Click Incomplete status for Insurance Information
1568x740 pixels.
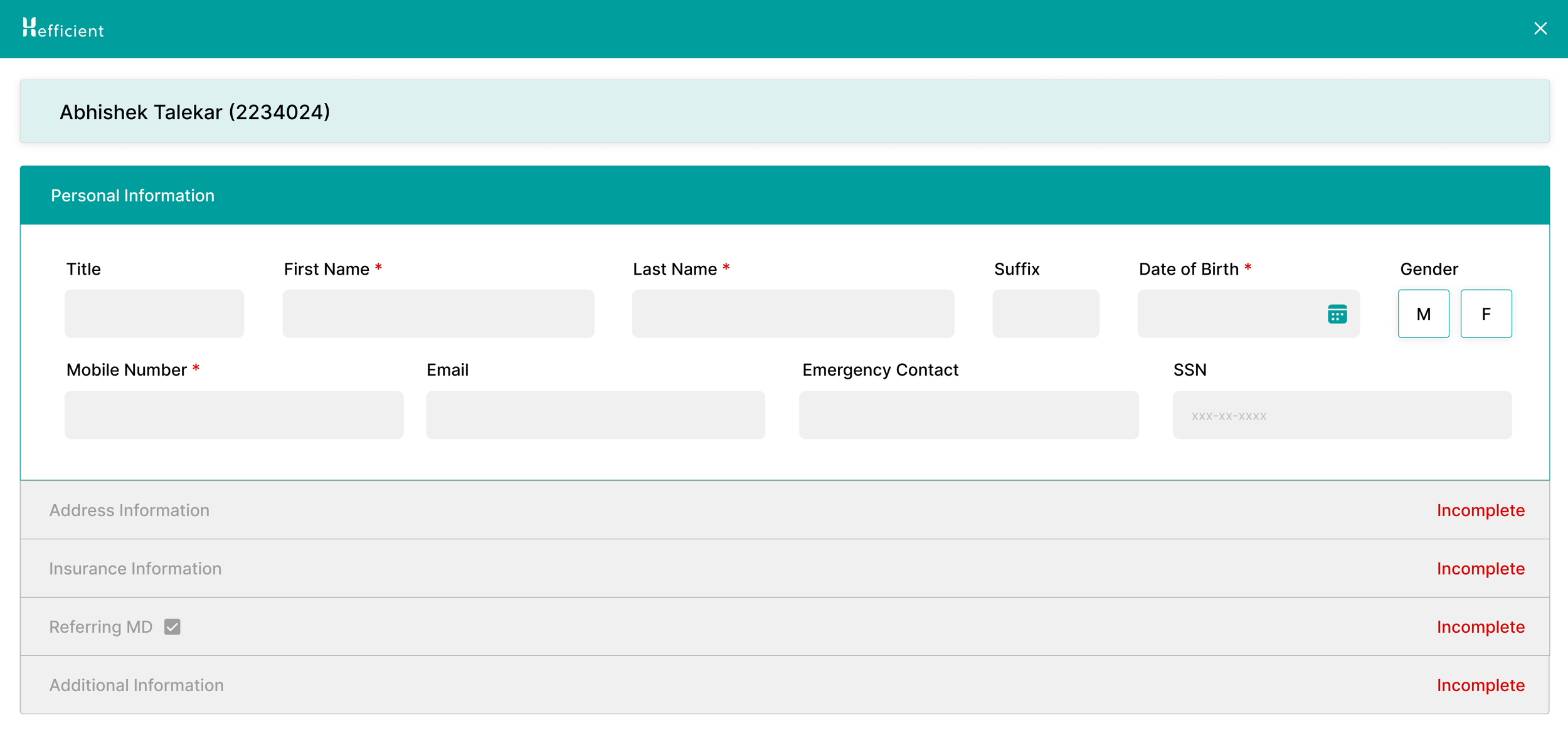(1480, 568)
